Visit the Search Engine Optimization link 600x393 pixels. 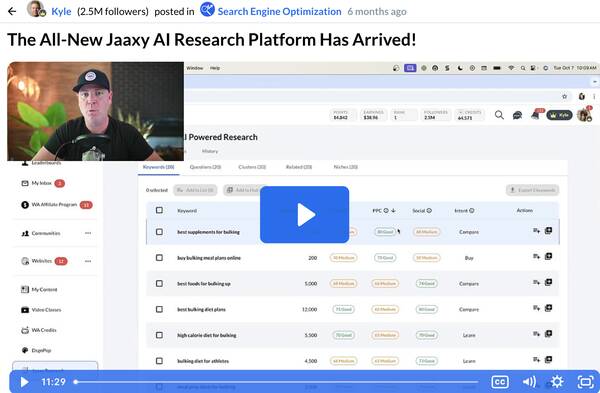click(x=279, y=11)
